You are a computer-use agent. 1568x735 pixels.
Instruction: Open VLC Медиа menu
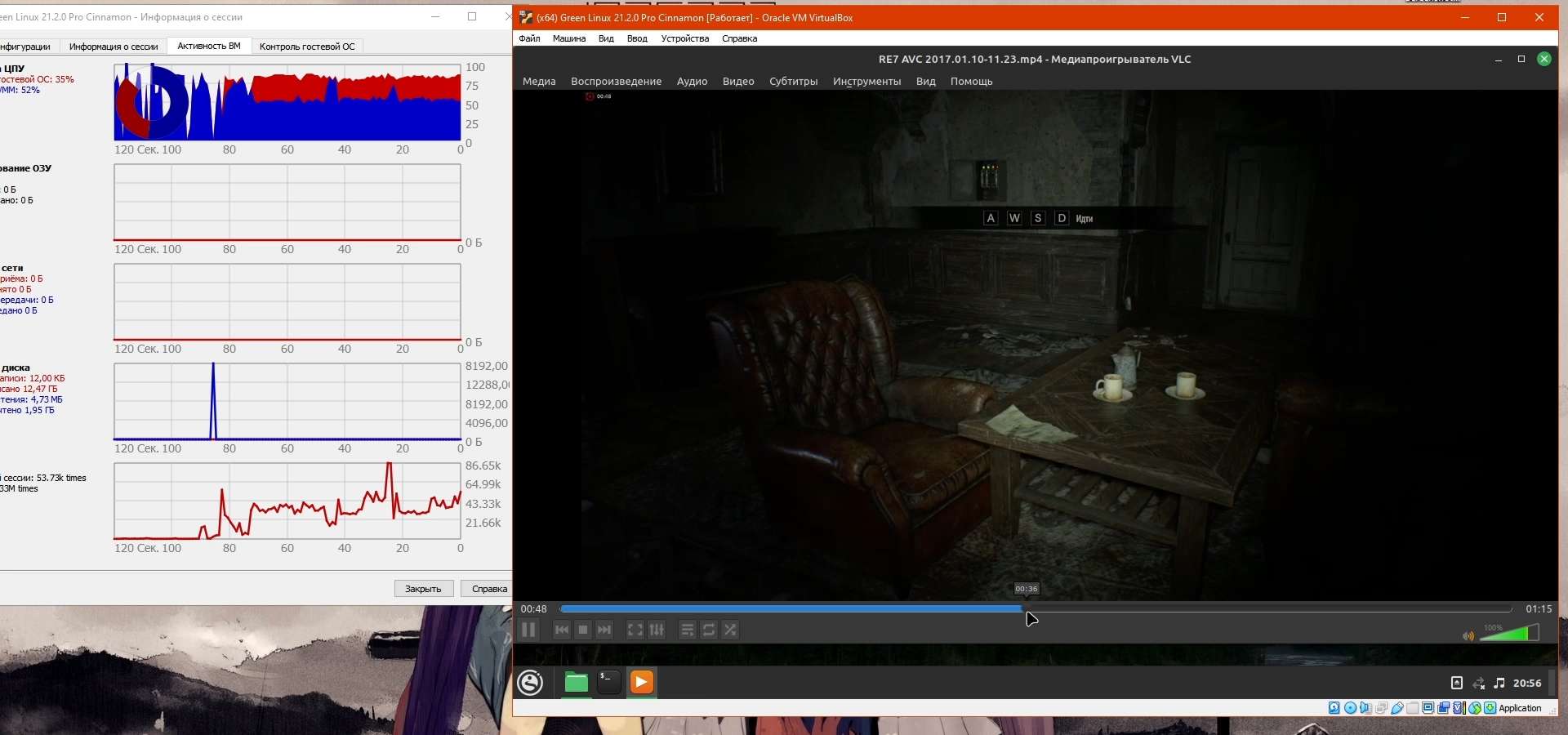(539, 82)
